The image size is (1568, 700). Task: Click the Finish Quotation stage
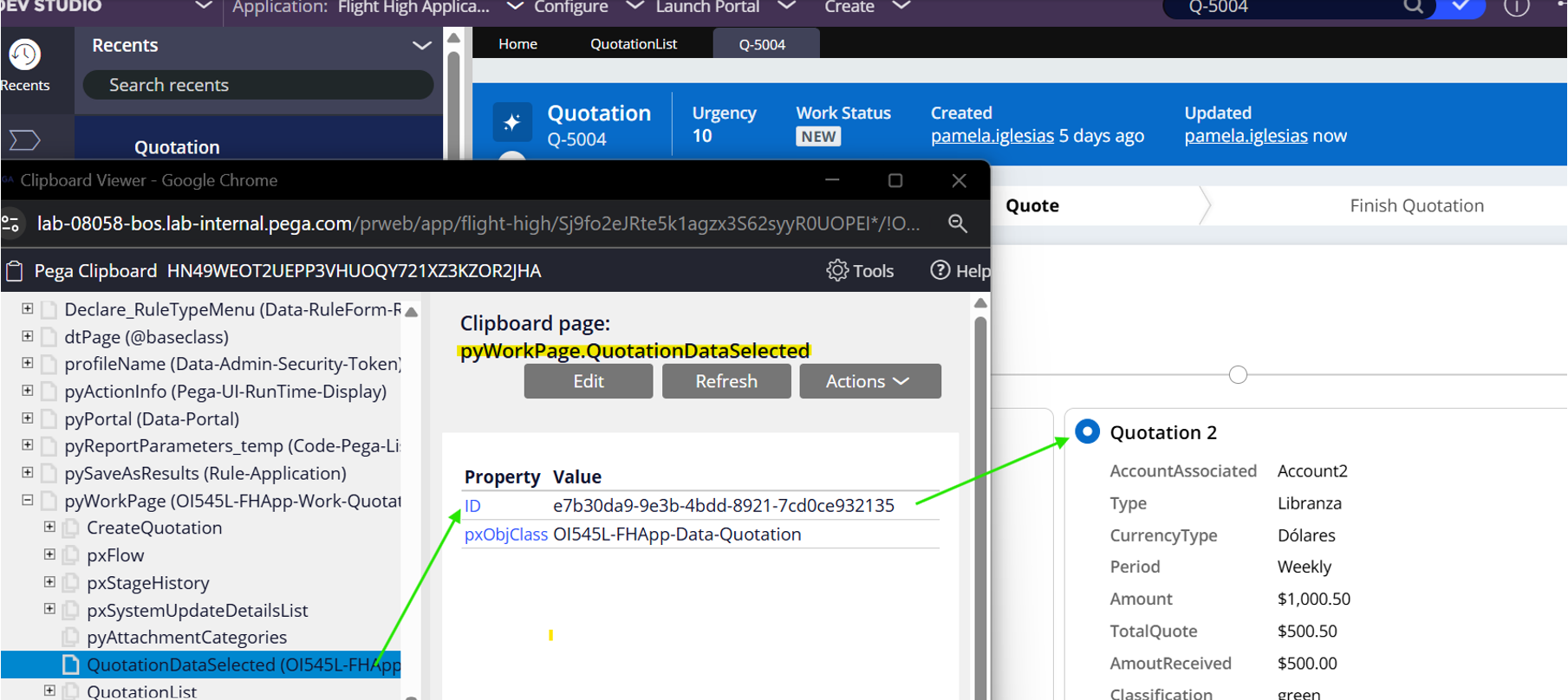click(x=1416, y=205)
